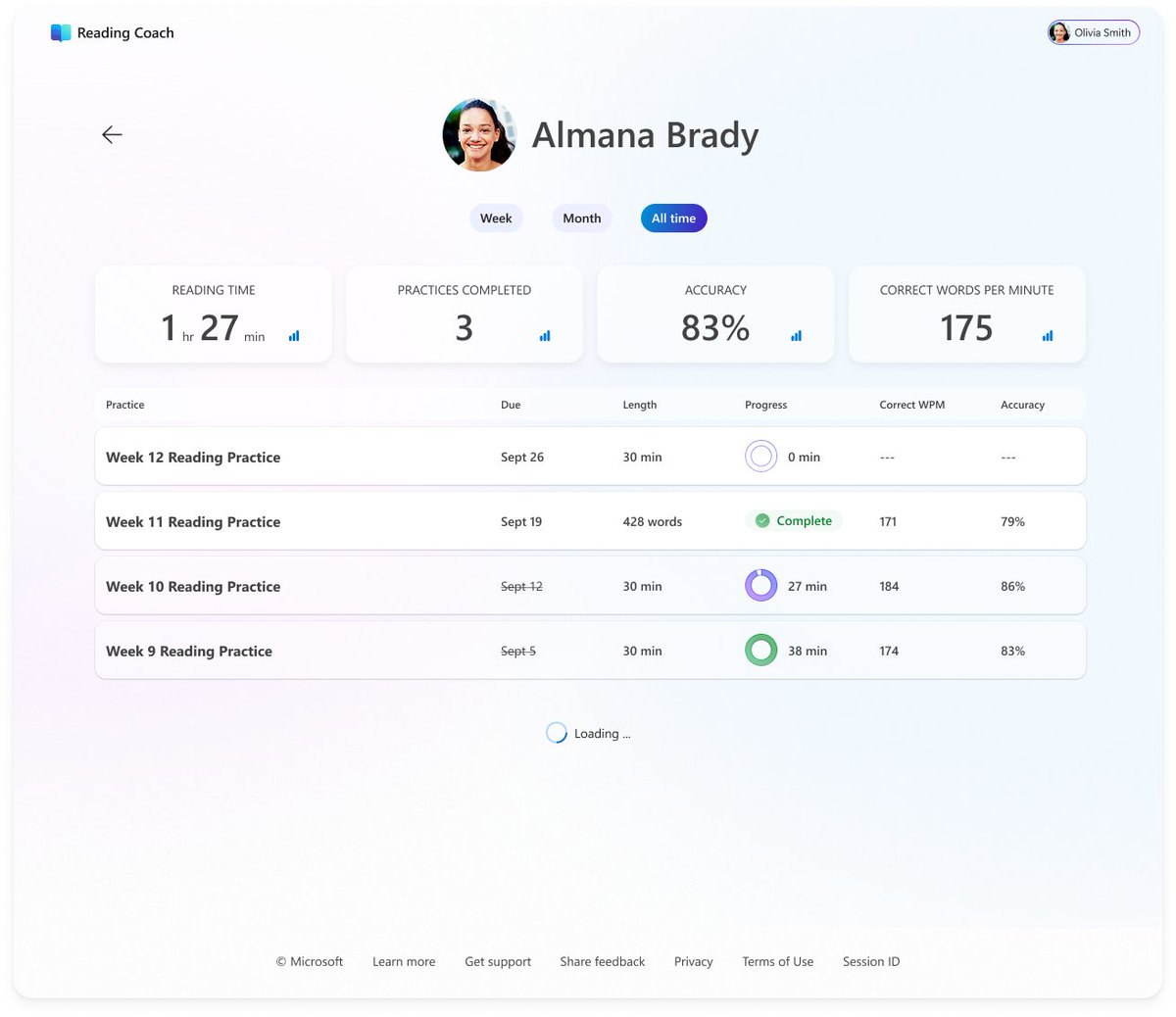1176x1017 pixels.
Task: Click the 83% accuracy value in Week 9 row
Action: (1013, 651)
